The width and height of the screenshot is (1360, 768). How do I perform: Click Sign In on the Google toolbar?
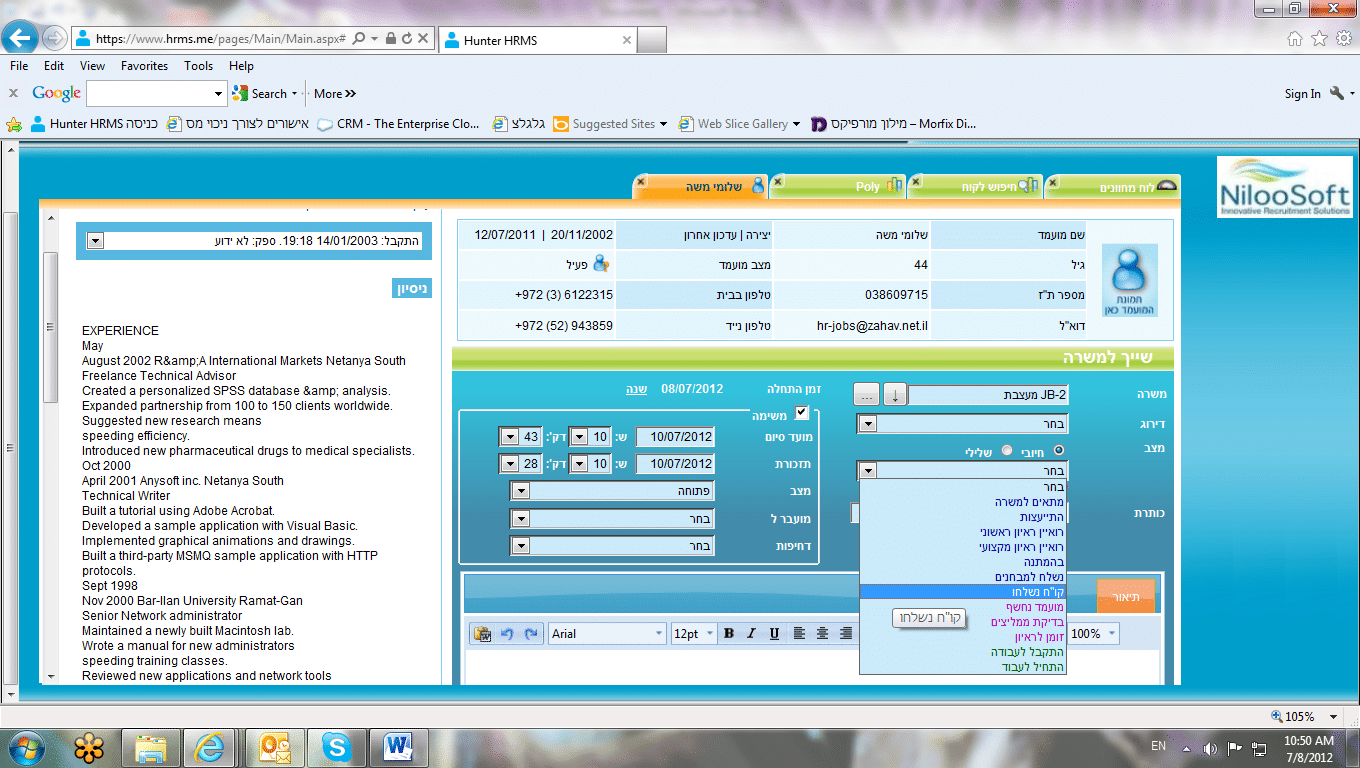pos(1302,93)
